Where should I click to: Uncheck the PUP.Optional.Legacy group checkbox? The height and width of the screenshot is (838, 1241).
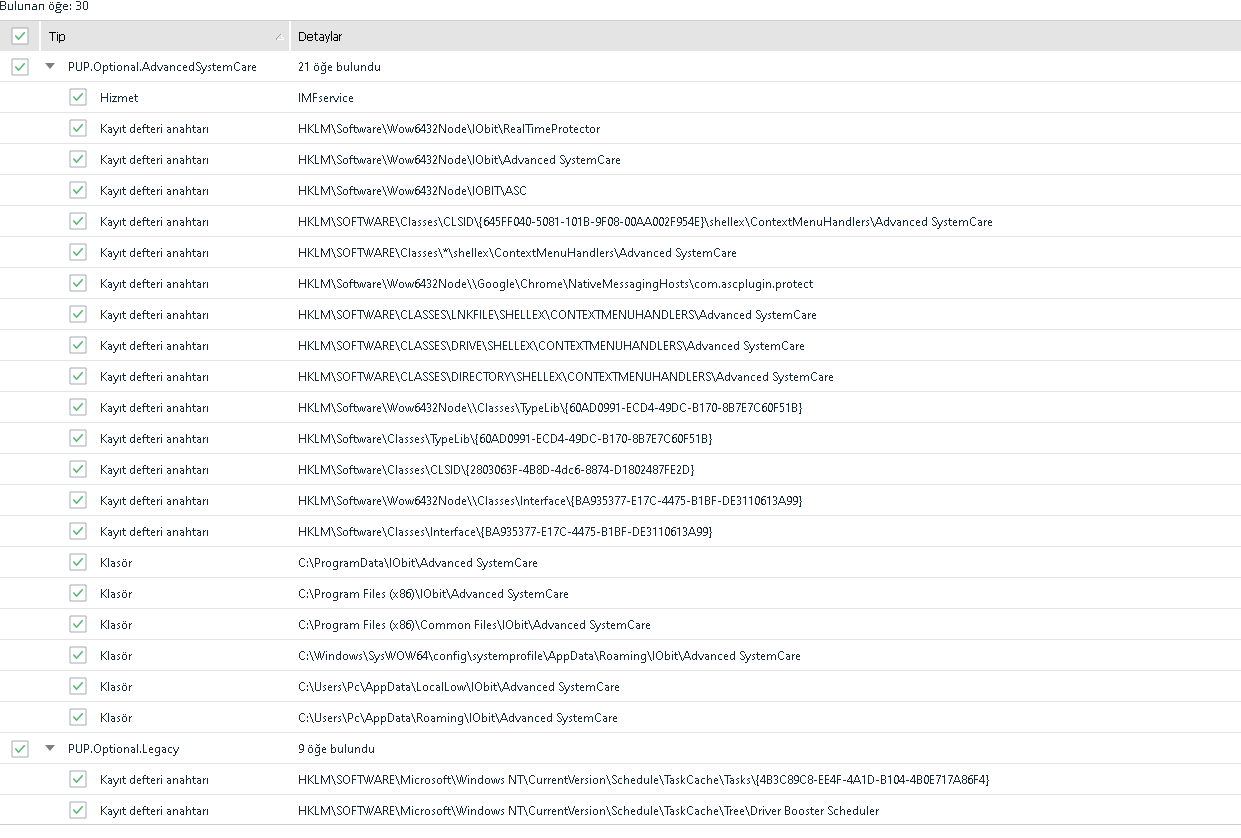pyautogui.click(x=20, y=748)
